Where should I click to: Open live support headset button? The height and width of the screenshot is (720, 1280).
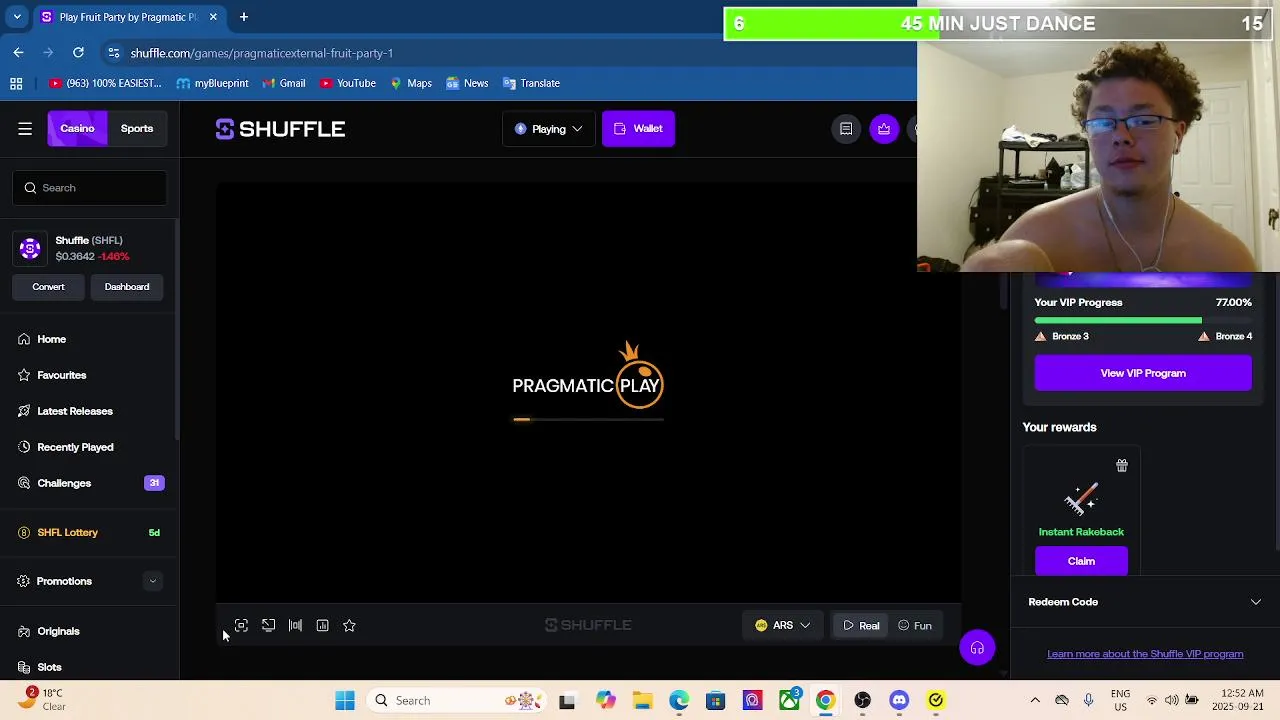point(977,648)
